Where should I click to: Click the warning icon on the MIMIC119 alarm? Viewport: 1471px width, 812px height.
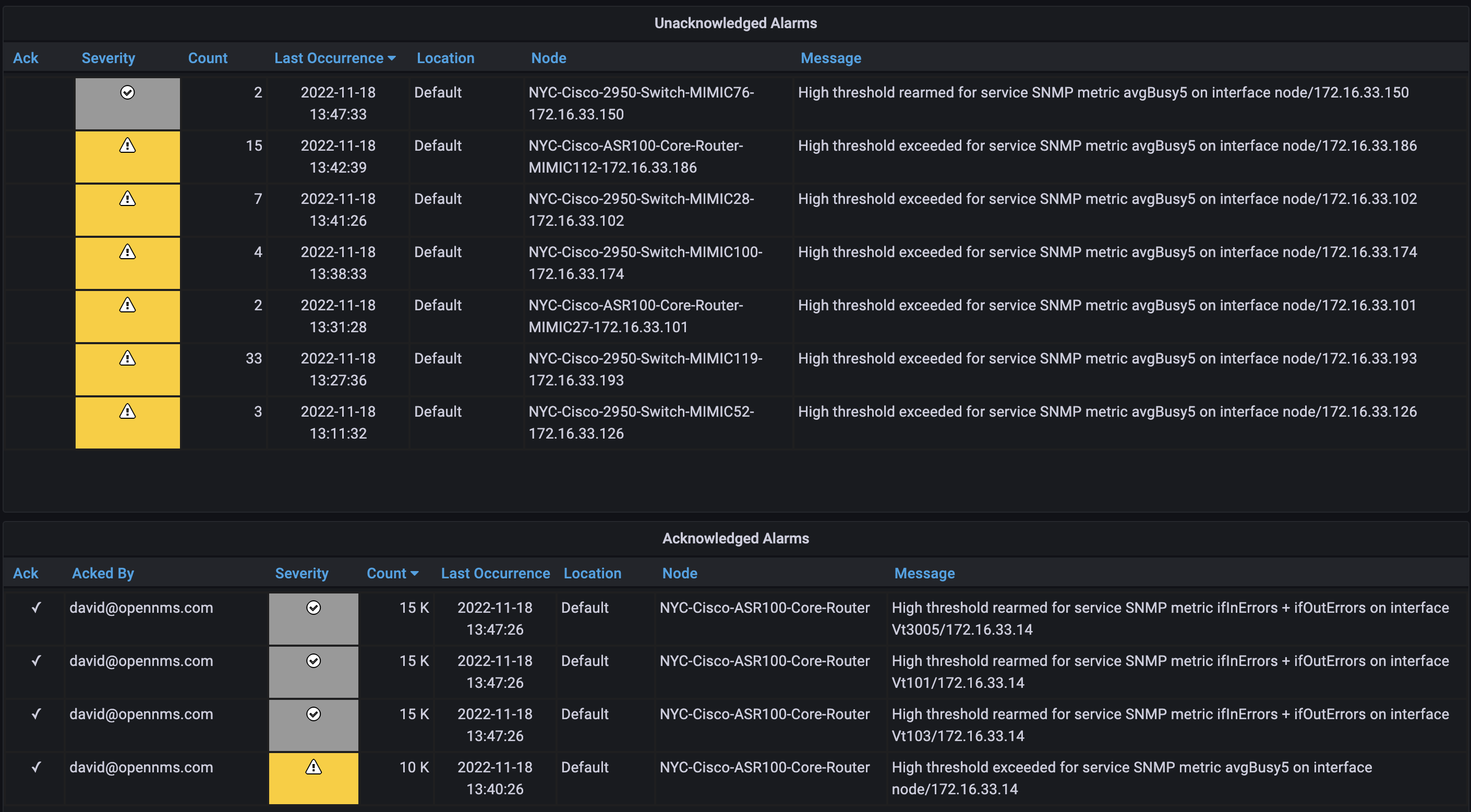pos(127,358)
